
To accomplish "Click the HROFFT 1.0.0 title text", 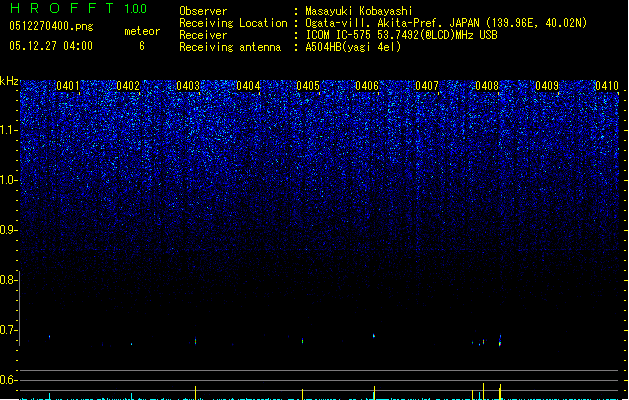I will click(x=78, y=8).
